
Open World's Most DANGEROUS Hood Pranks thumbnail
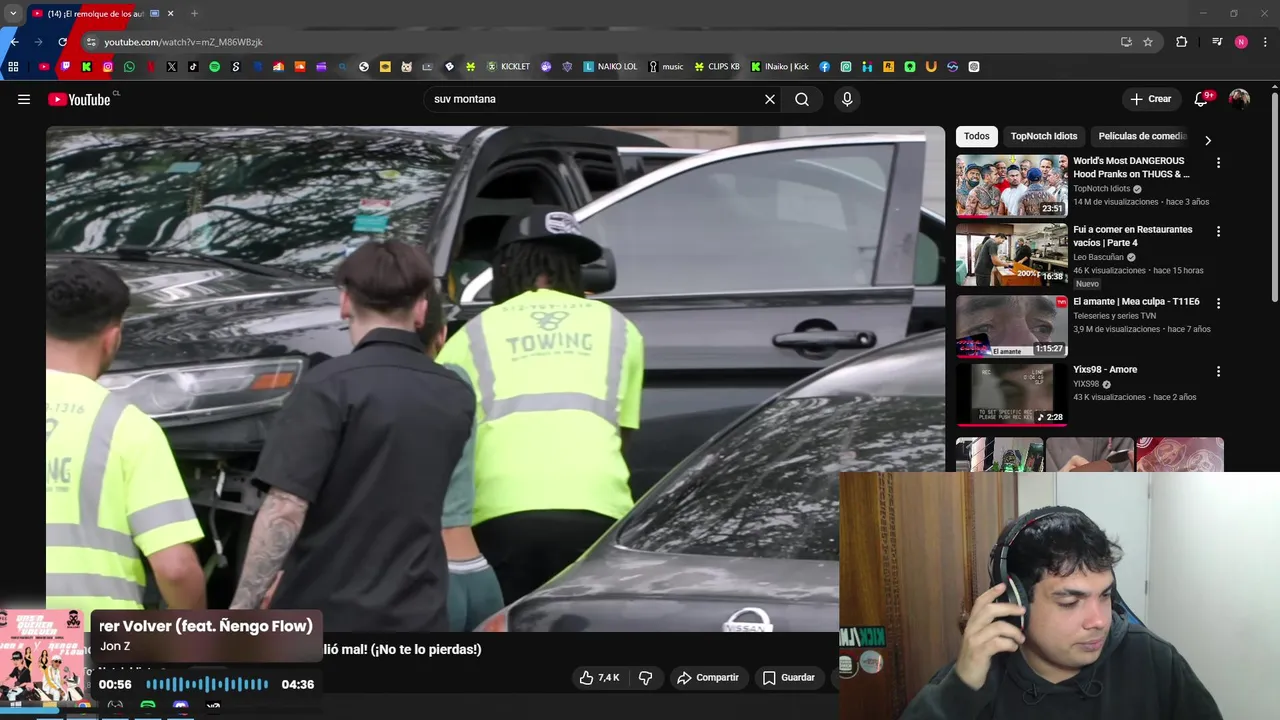[x=1012, y=185]
